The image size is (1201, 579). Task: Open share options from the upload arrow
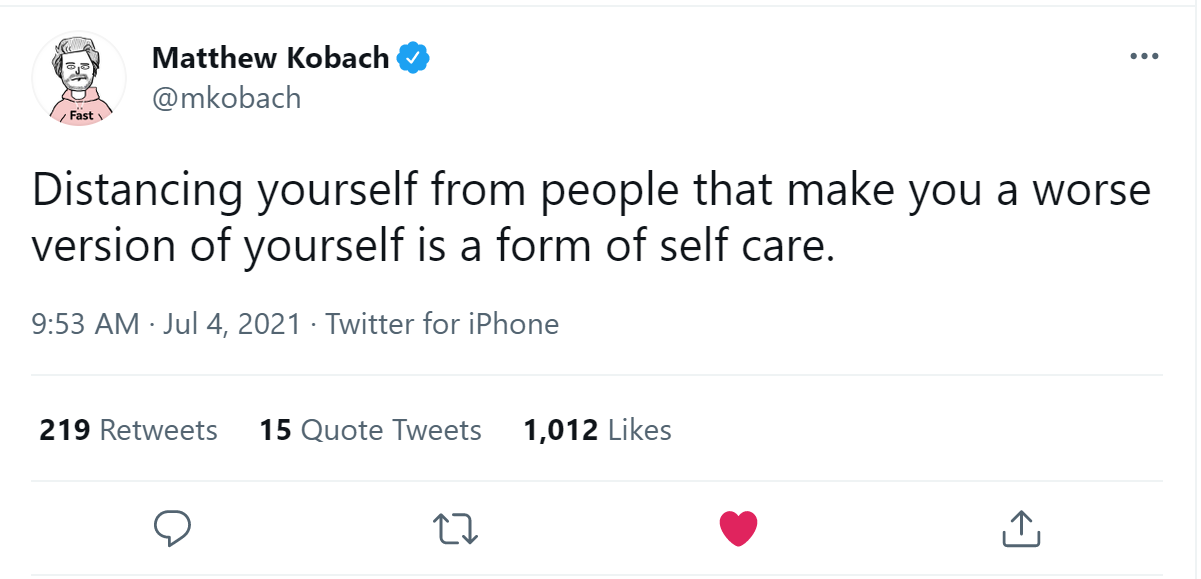(1021, 527)
